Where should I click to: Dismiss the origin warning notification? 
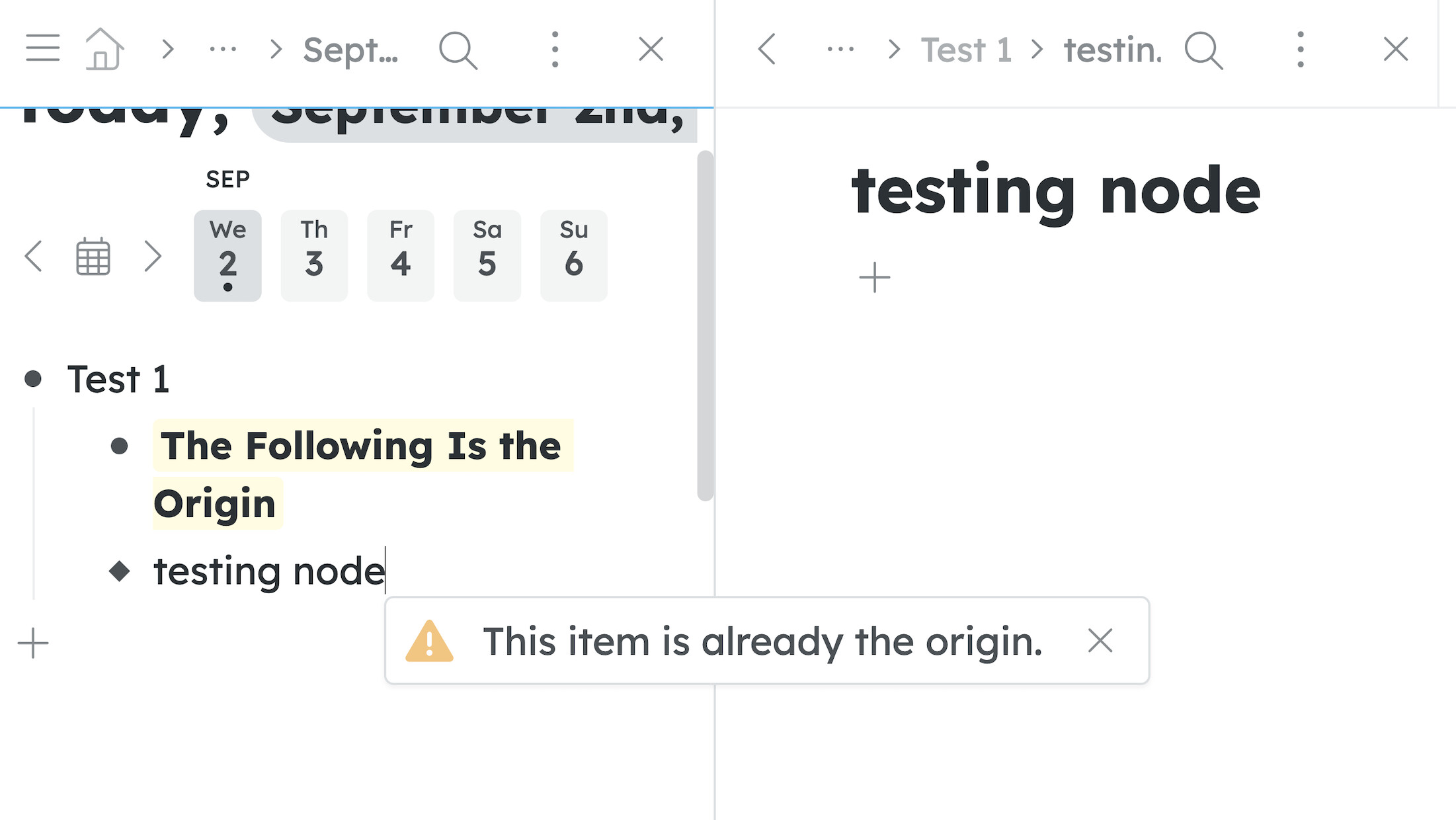(1100, 641)
